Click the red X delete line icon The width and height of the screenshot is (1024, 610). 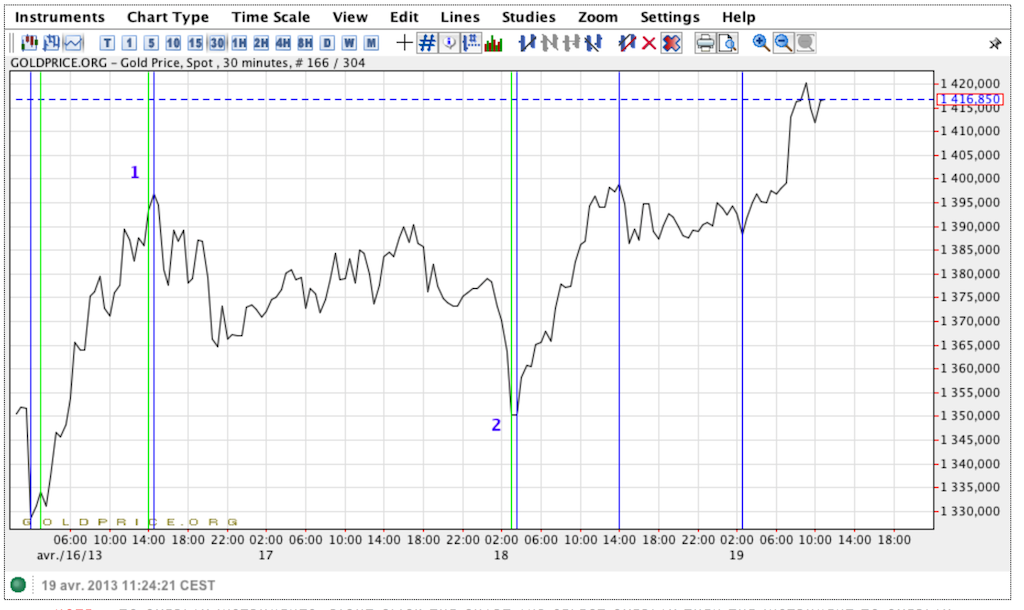pyautogui.click(x=649, y=43)
